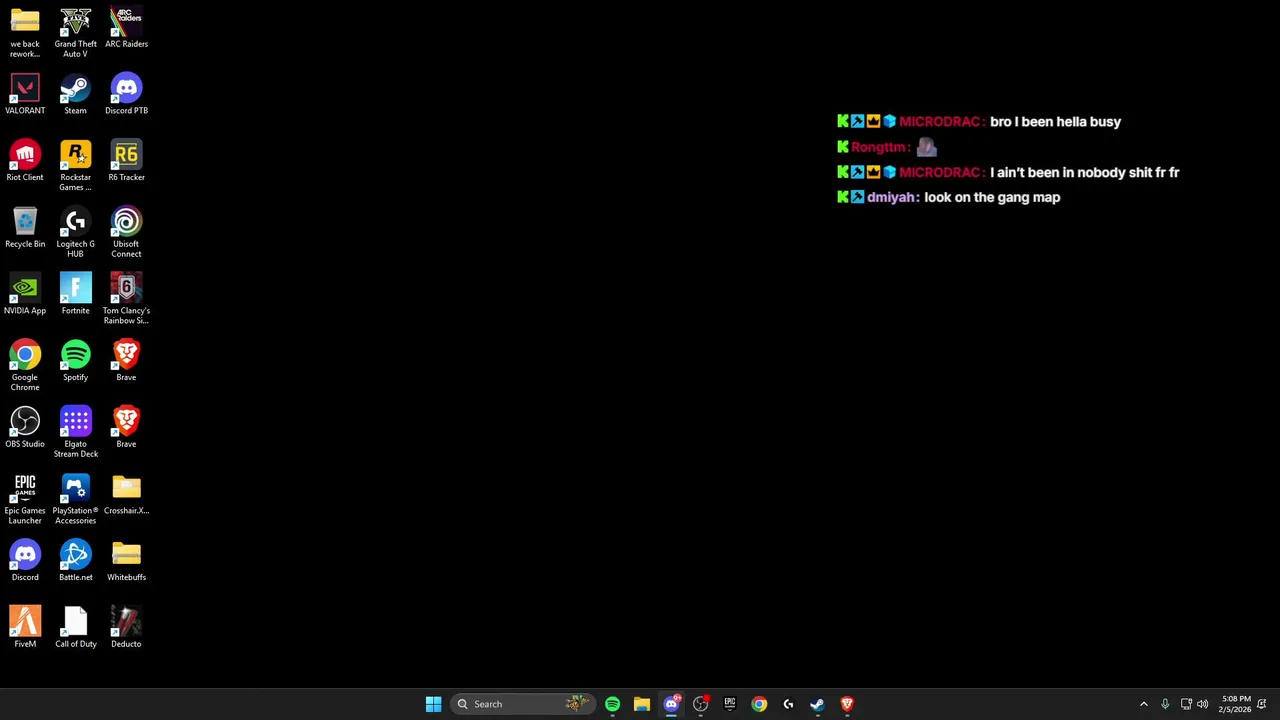This screenshot has height=720, width=1280.
Task: Open the notifications bell icon
Action: [x=1262, y=704]
